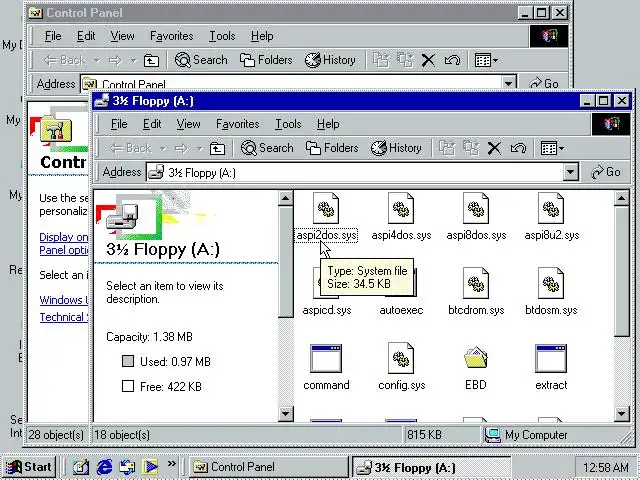Image resolution: width=640 pixels, height=480 pixels.
Task: Click Search in Floppy window toolbar
Action: [x=267, y=148]
